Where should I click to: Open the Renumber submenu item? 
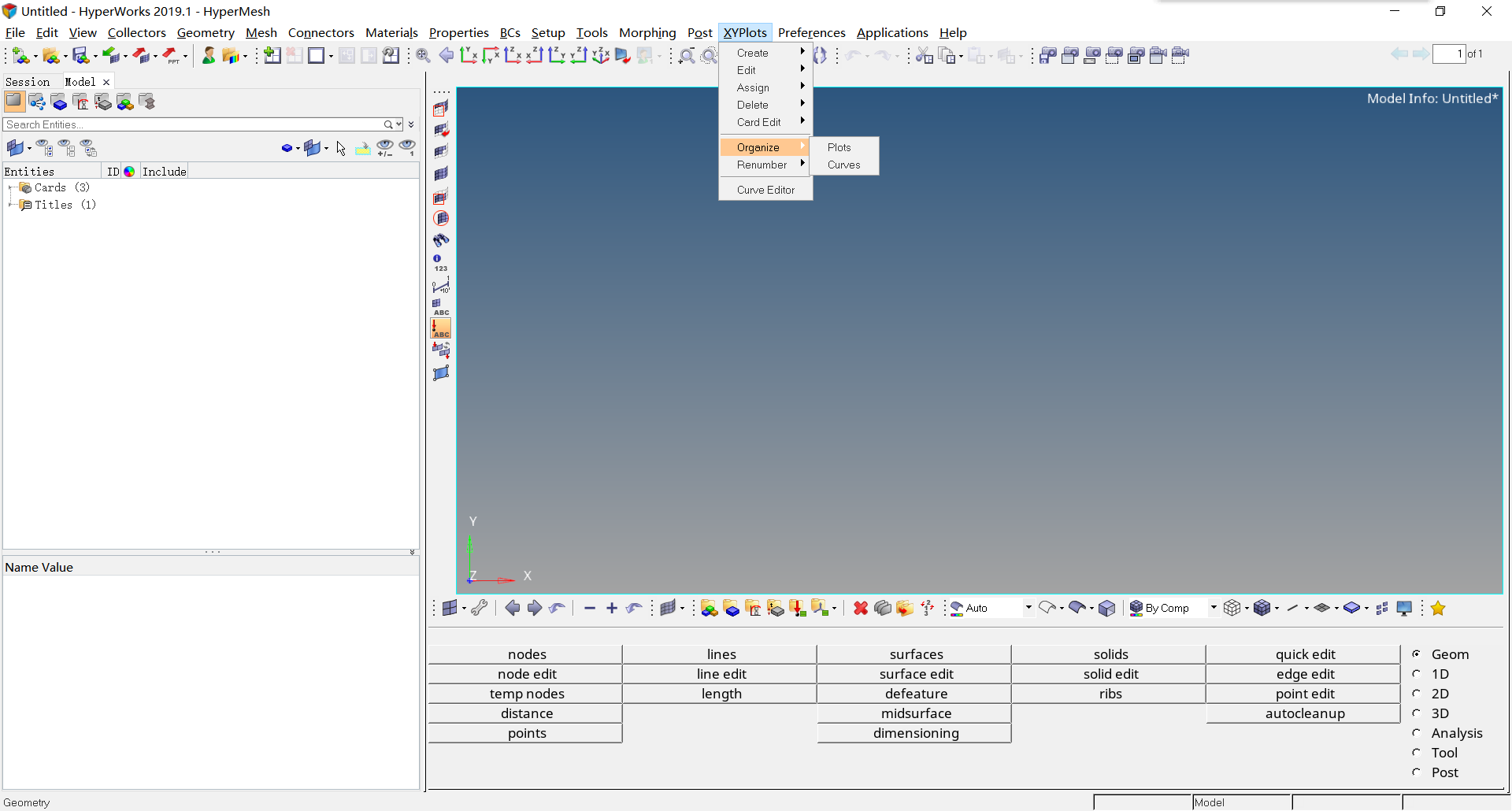[765, 165]
